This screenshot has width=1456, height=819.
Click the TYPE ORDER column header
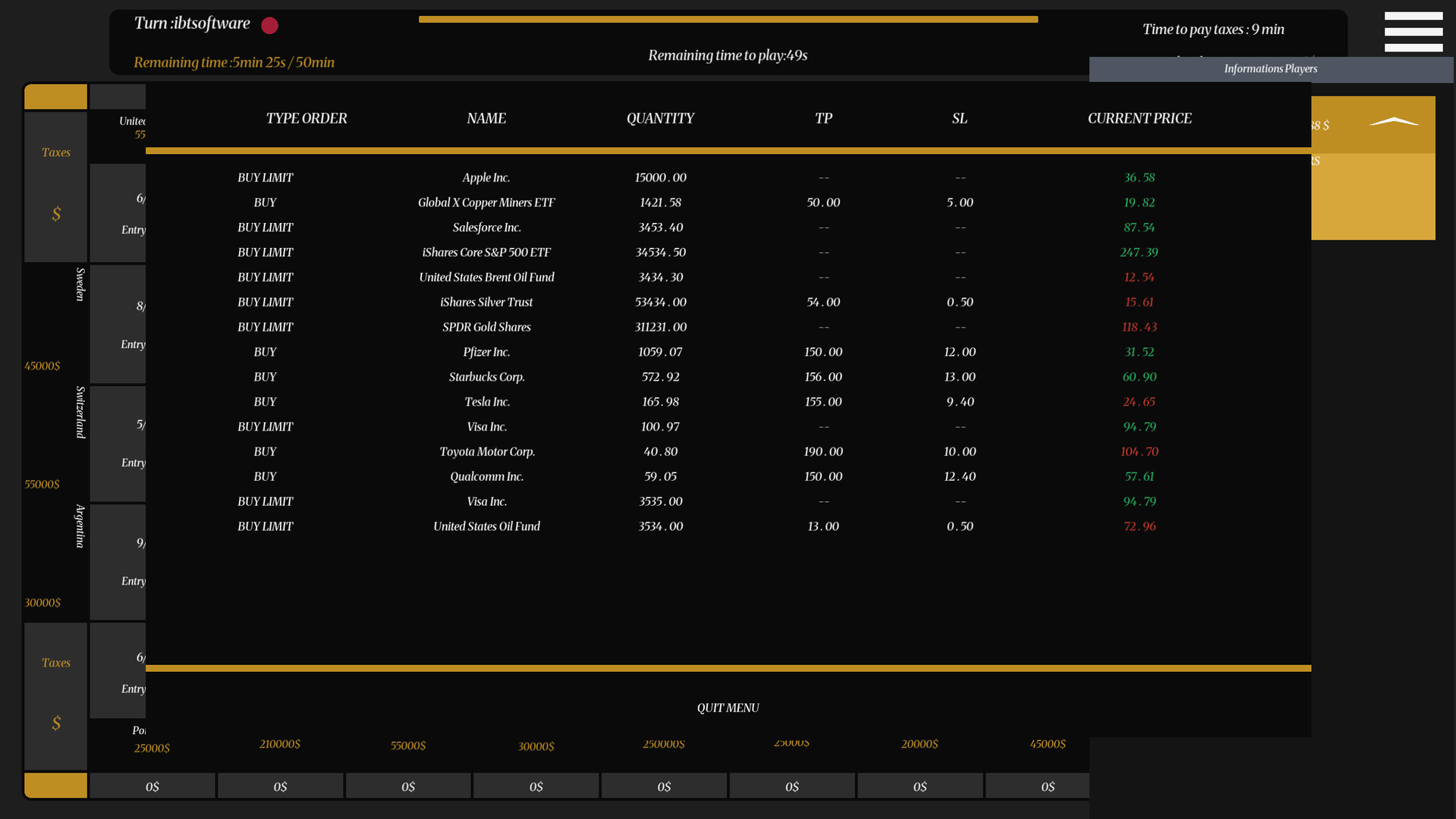pyautogui.click(x=307, y=118)
